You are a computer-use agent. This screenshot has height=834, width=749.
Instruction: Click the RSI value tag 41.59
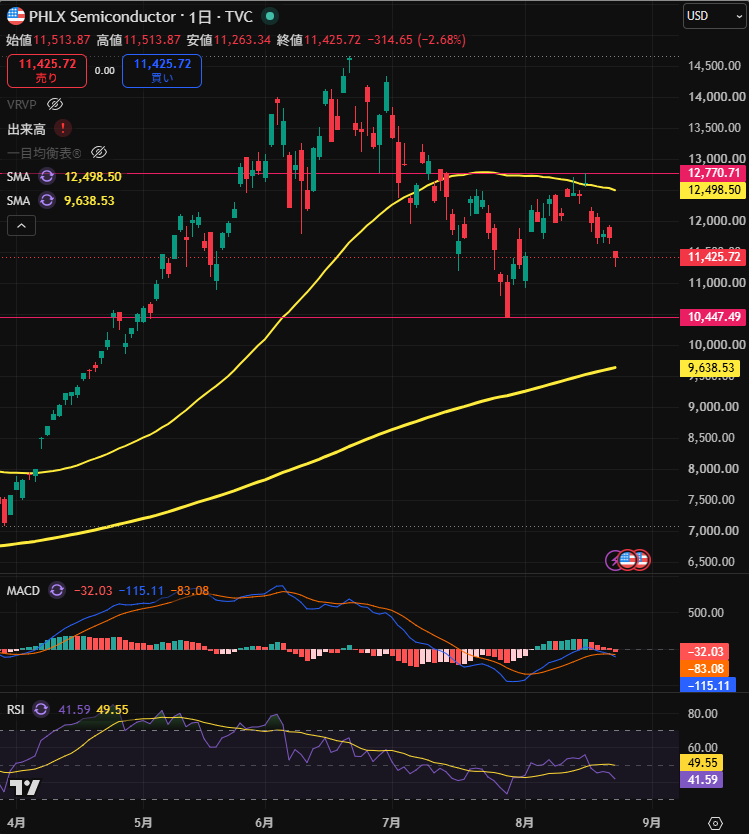click(x=702, y=780)
